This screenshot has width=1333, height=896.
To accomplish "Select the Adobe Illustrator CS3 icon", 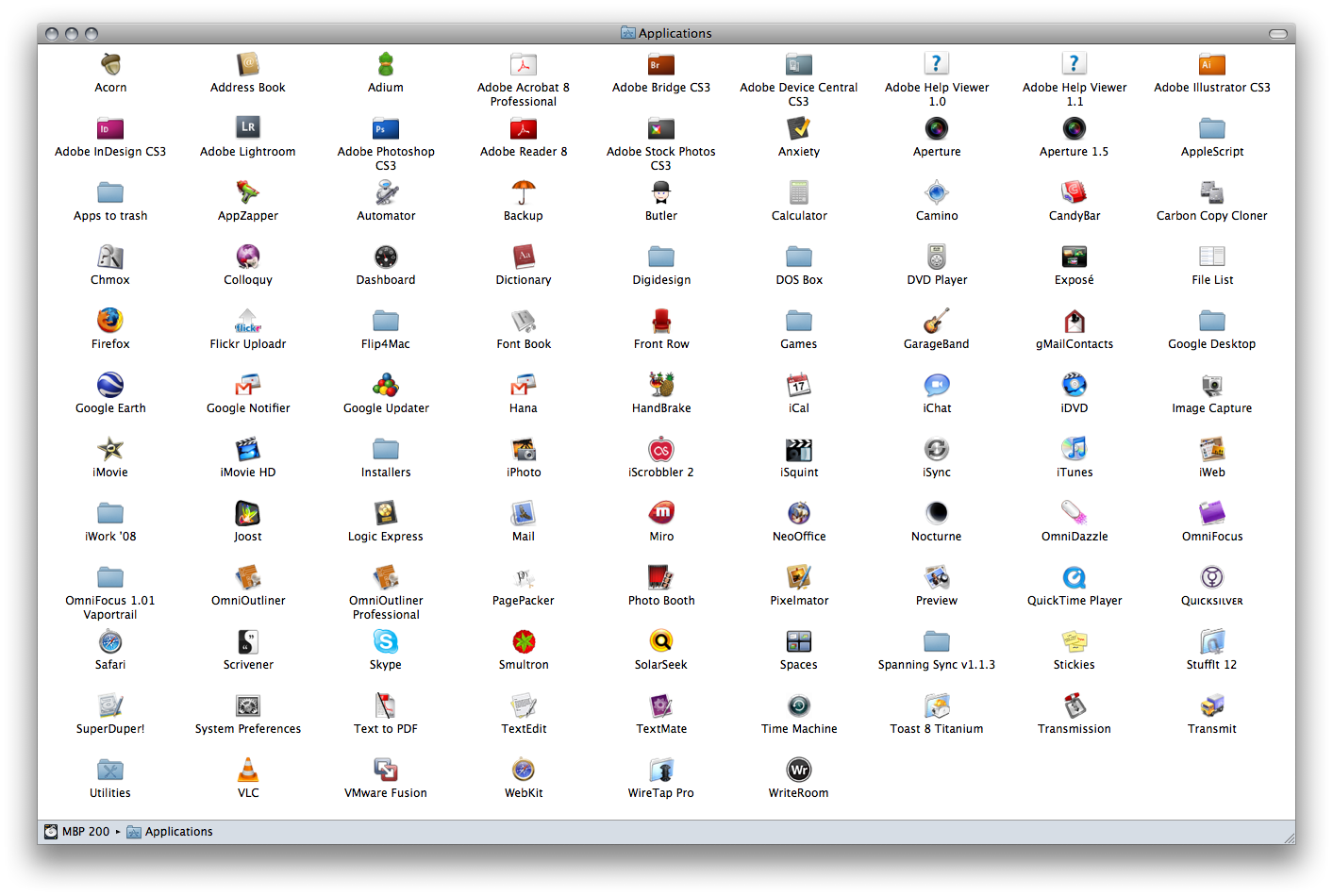I will point(1212,64).
